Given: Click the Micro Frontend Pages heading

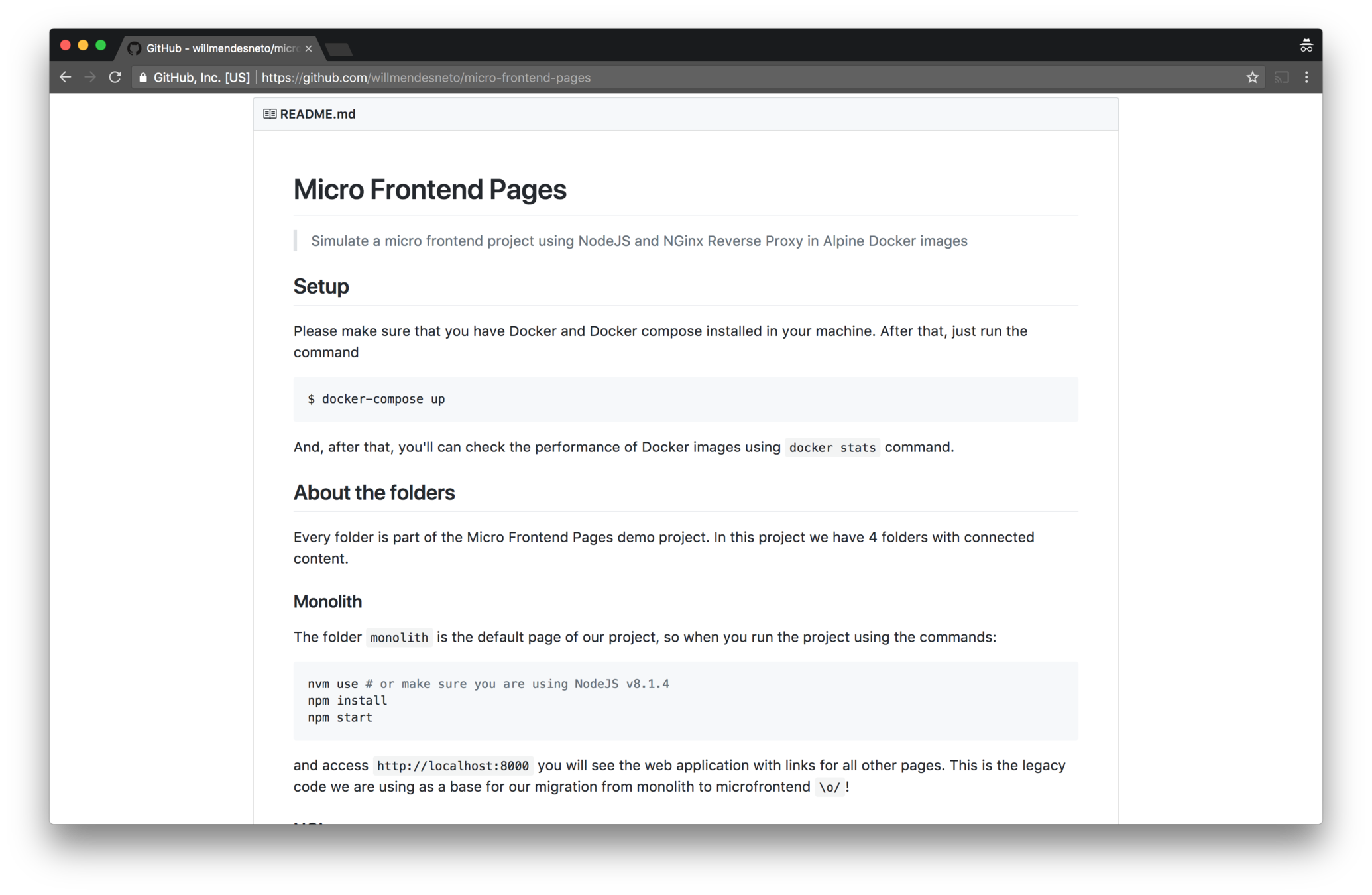Looking at the screenshot, I should coord(429,190).
